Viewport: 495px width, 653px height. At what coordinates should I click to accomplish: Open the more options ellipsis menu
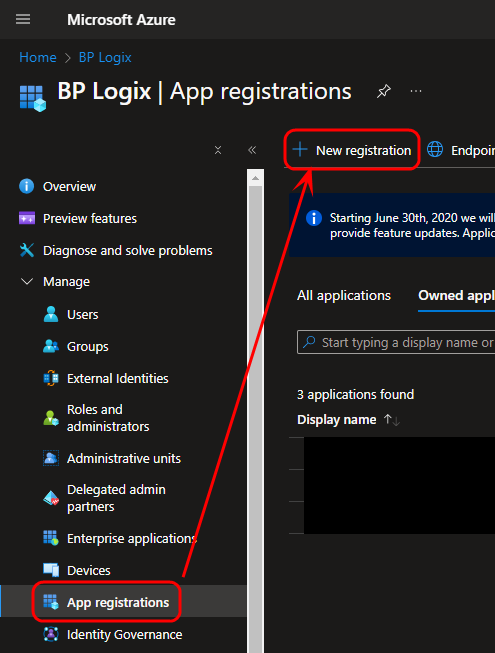[x=416, y=91]
